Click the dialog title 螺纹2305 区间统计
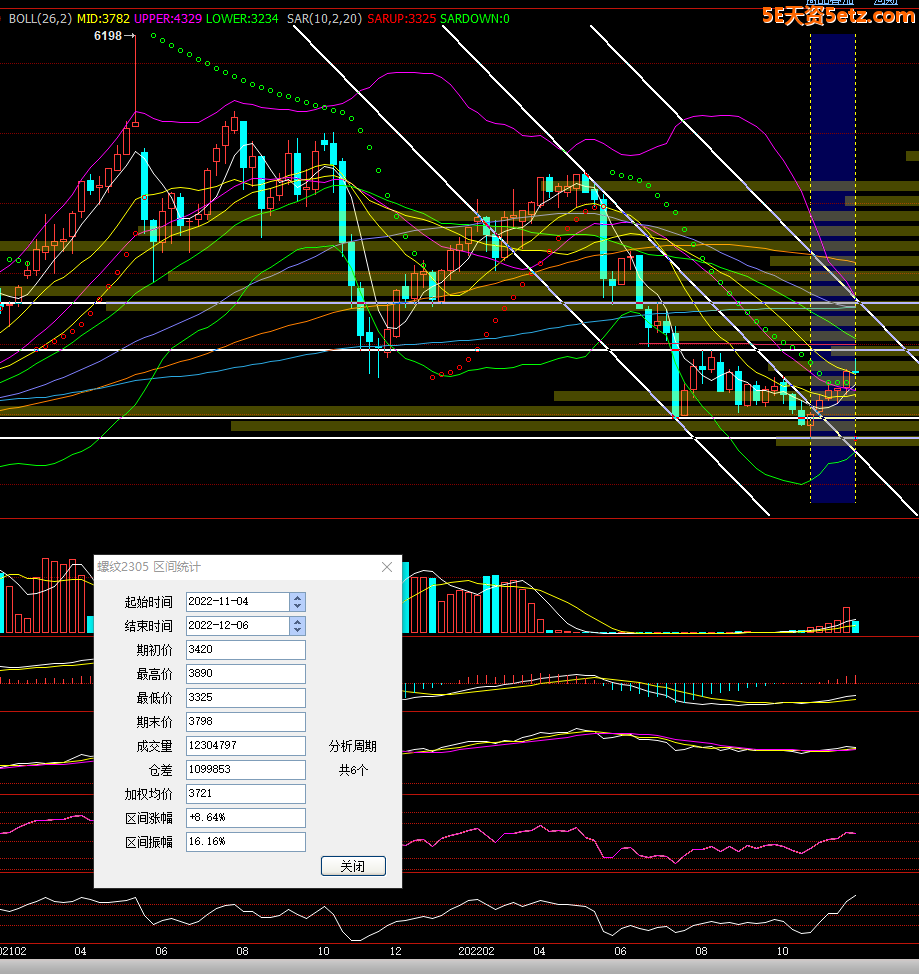 (149, 567)
